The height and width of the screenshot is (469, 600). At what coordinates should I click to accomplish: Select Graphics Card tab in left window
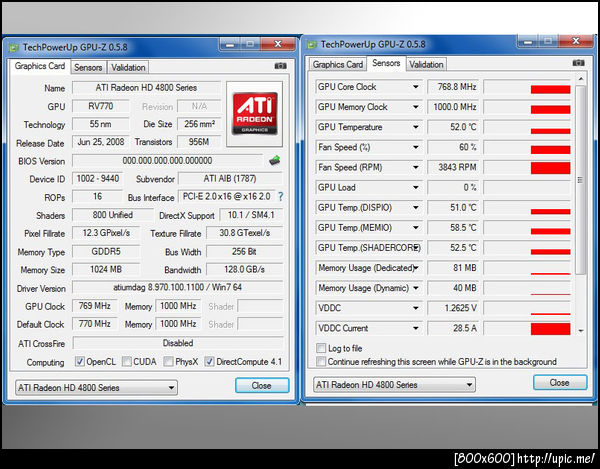pos(40,66)
